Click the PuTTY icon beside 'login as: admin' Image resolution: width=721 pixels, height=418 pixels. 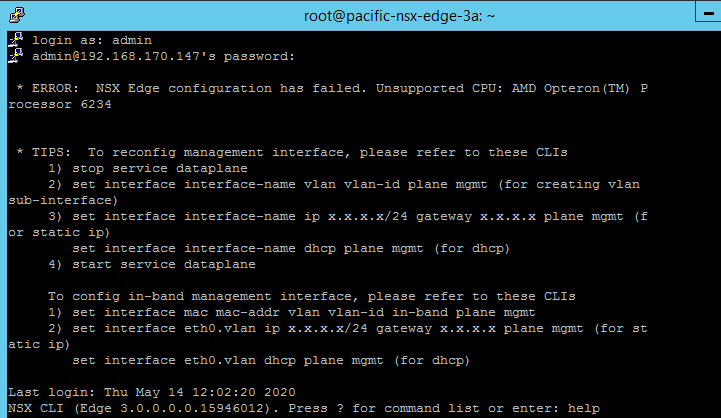pos(15,40)
